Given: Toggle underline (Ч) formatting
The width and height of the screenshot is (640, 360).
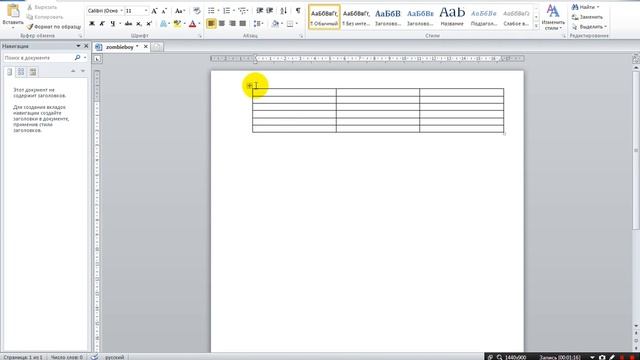Looking at the screenshot, I should tap(113, 24).
